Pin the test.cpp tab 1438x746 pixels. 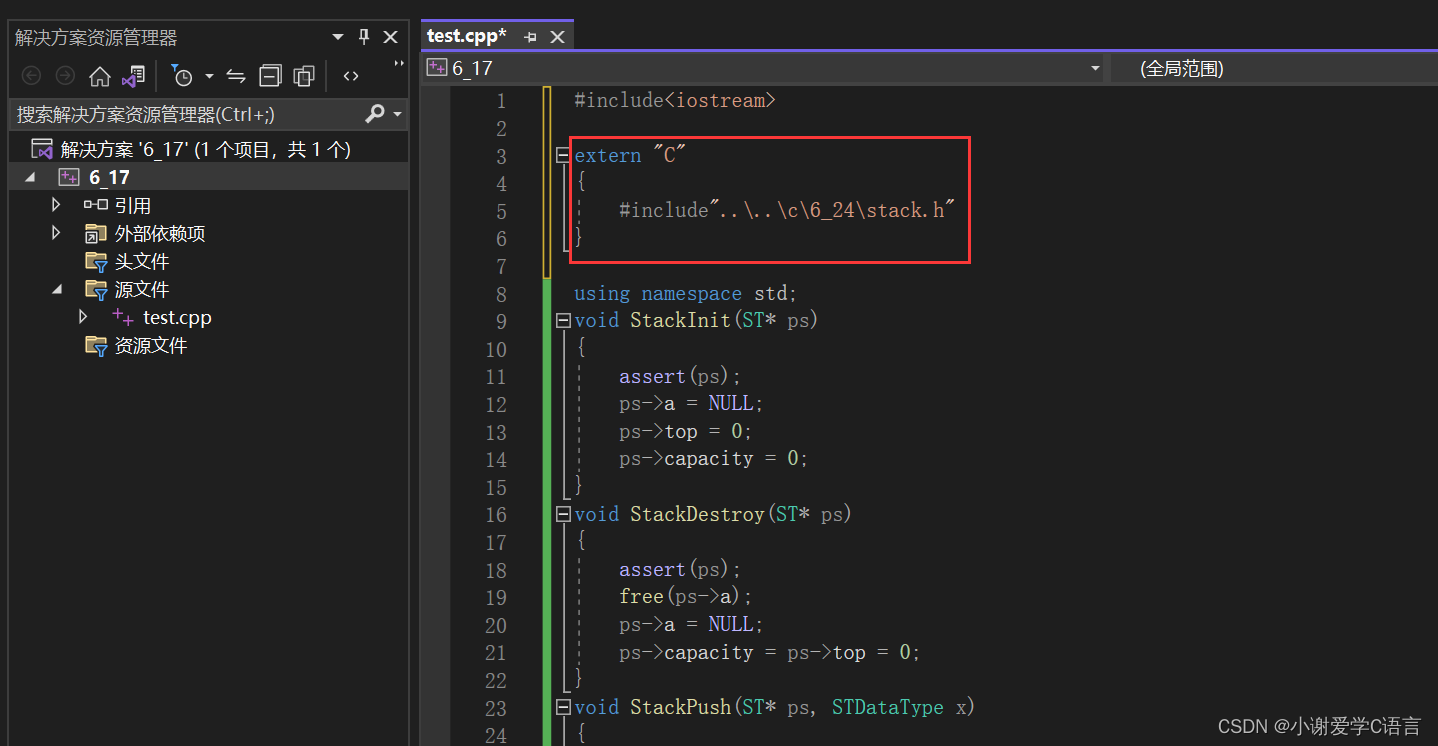(530, 37)
